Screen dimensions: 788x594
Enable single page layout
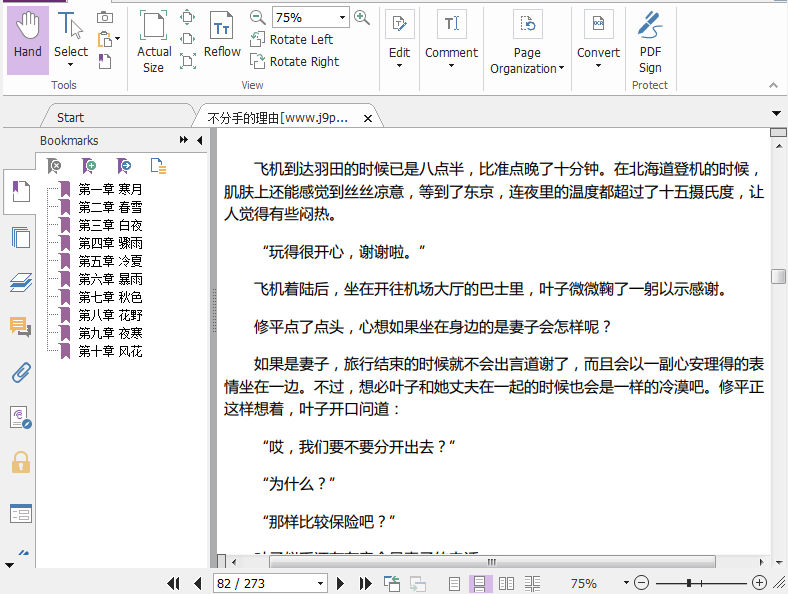(454, 583)
